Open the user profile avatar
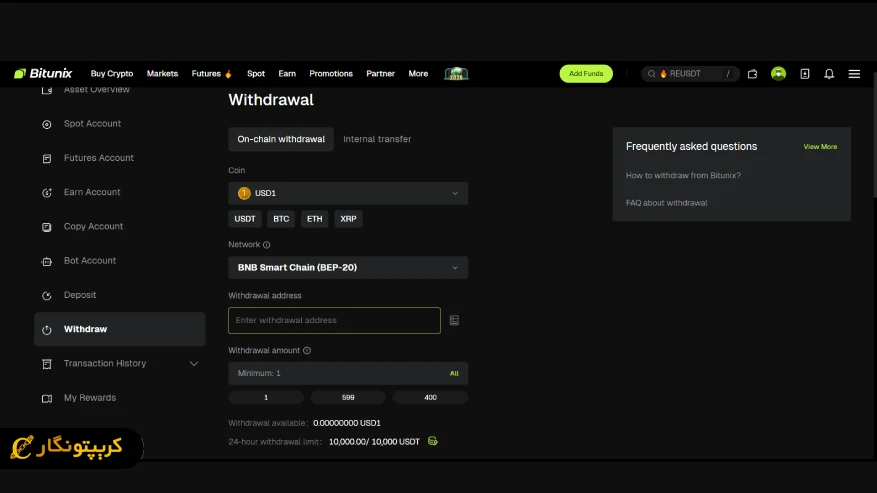 [x=778, y=73]
